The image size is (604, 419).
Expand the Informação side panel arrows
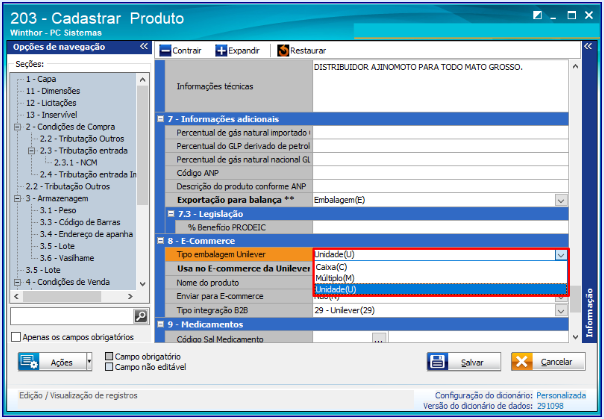[588, 47]
